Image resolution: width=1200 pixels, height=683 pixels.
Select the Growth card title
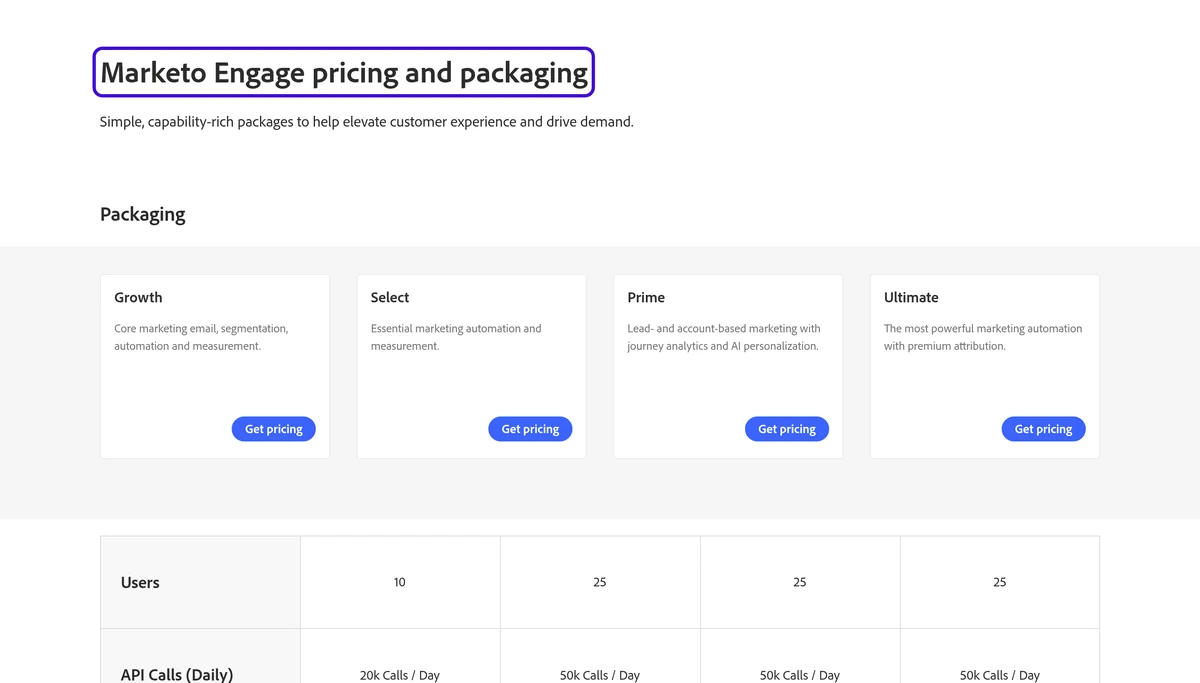pos(138,297)
